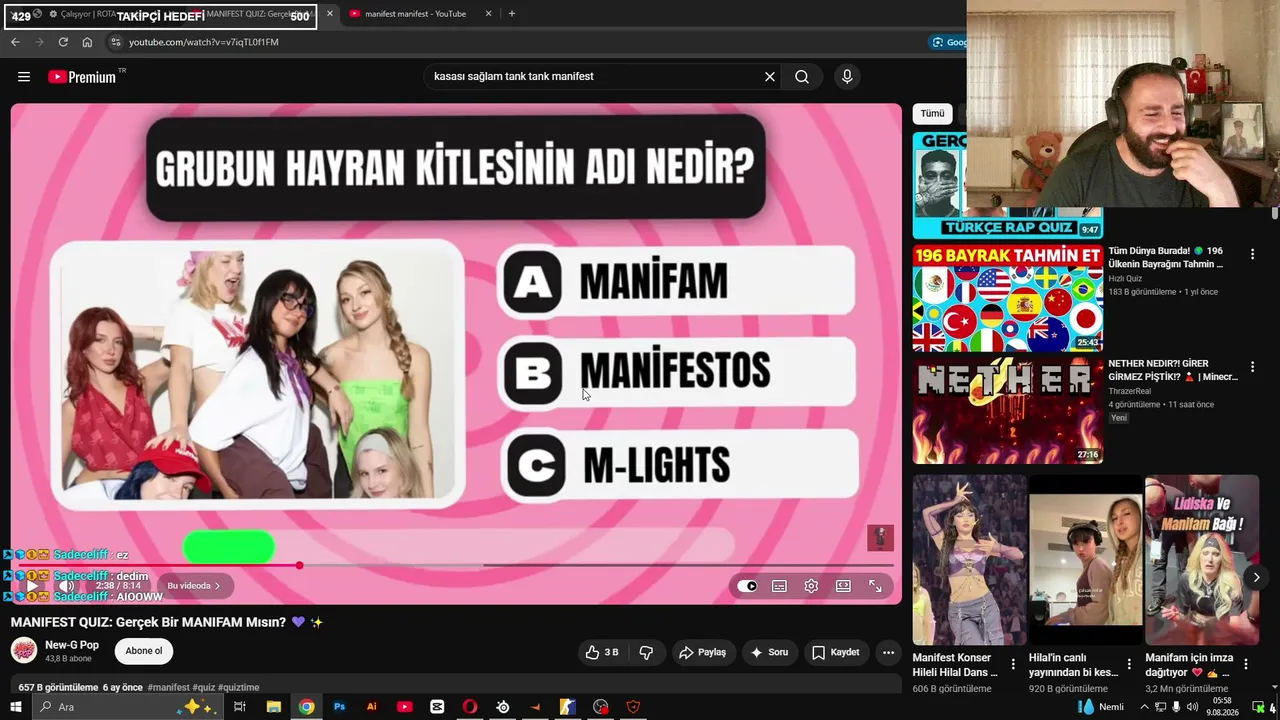Open options for 'Manifam için imza' short
Viewport: 1280px width, 720px height.
click(x=1246, y=664)
